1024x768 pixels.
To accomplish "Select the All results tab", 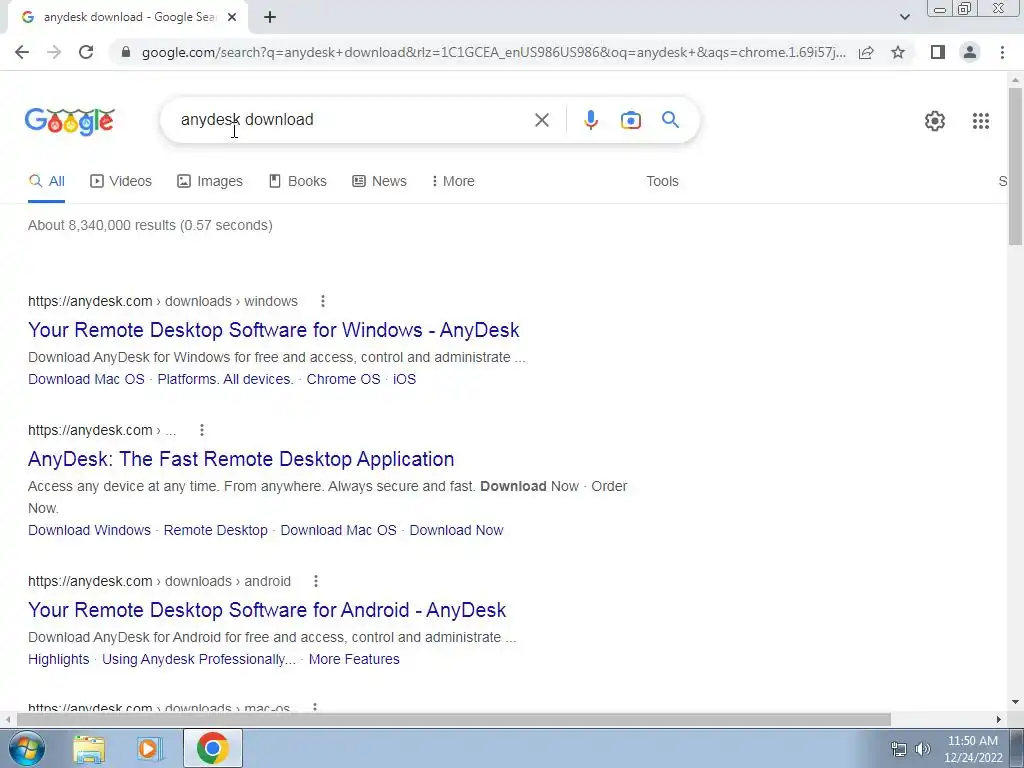I will tap(46, 182).
